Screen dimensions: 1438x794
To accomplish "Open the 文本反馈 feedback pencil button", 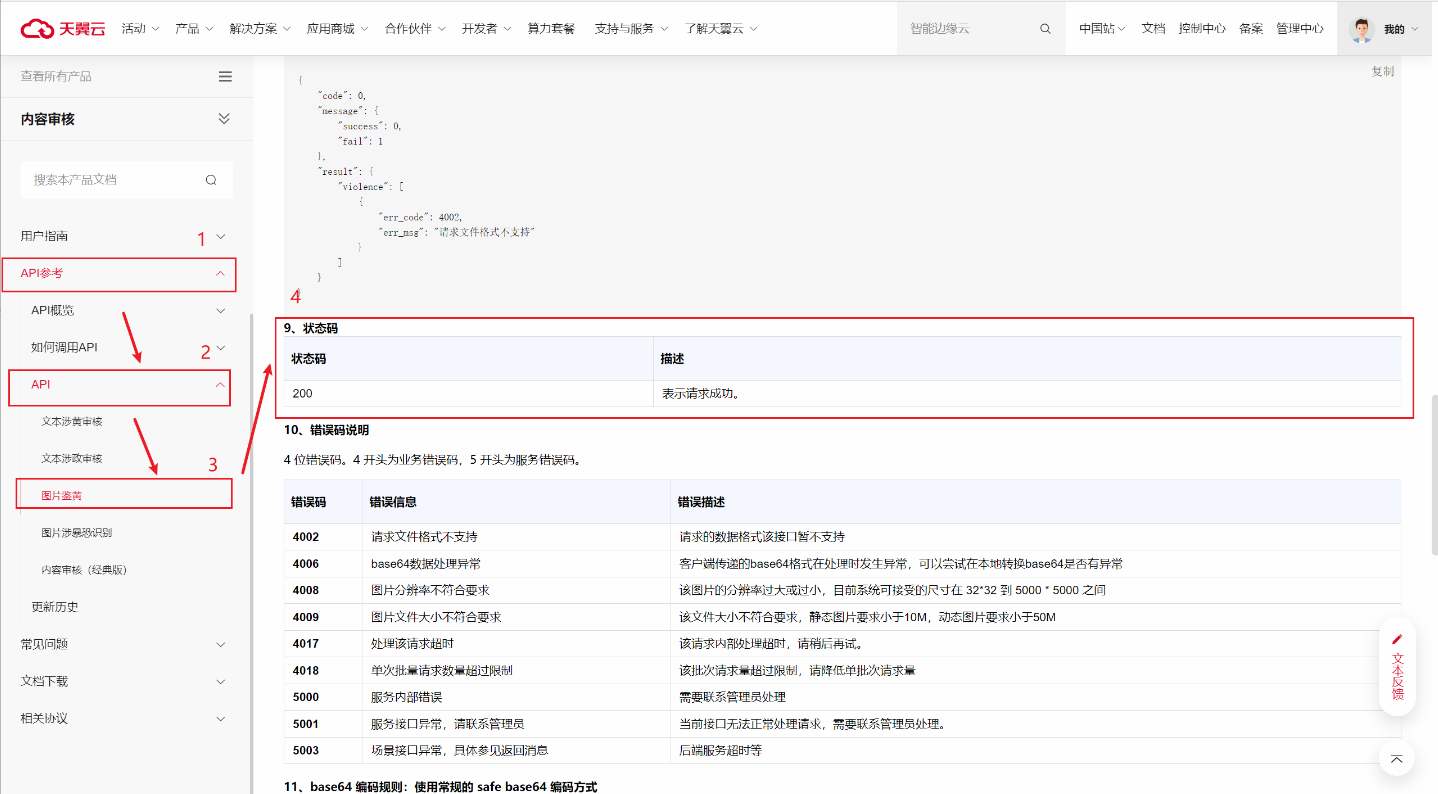I will point(1397,640).
